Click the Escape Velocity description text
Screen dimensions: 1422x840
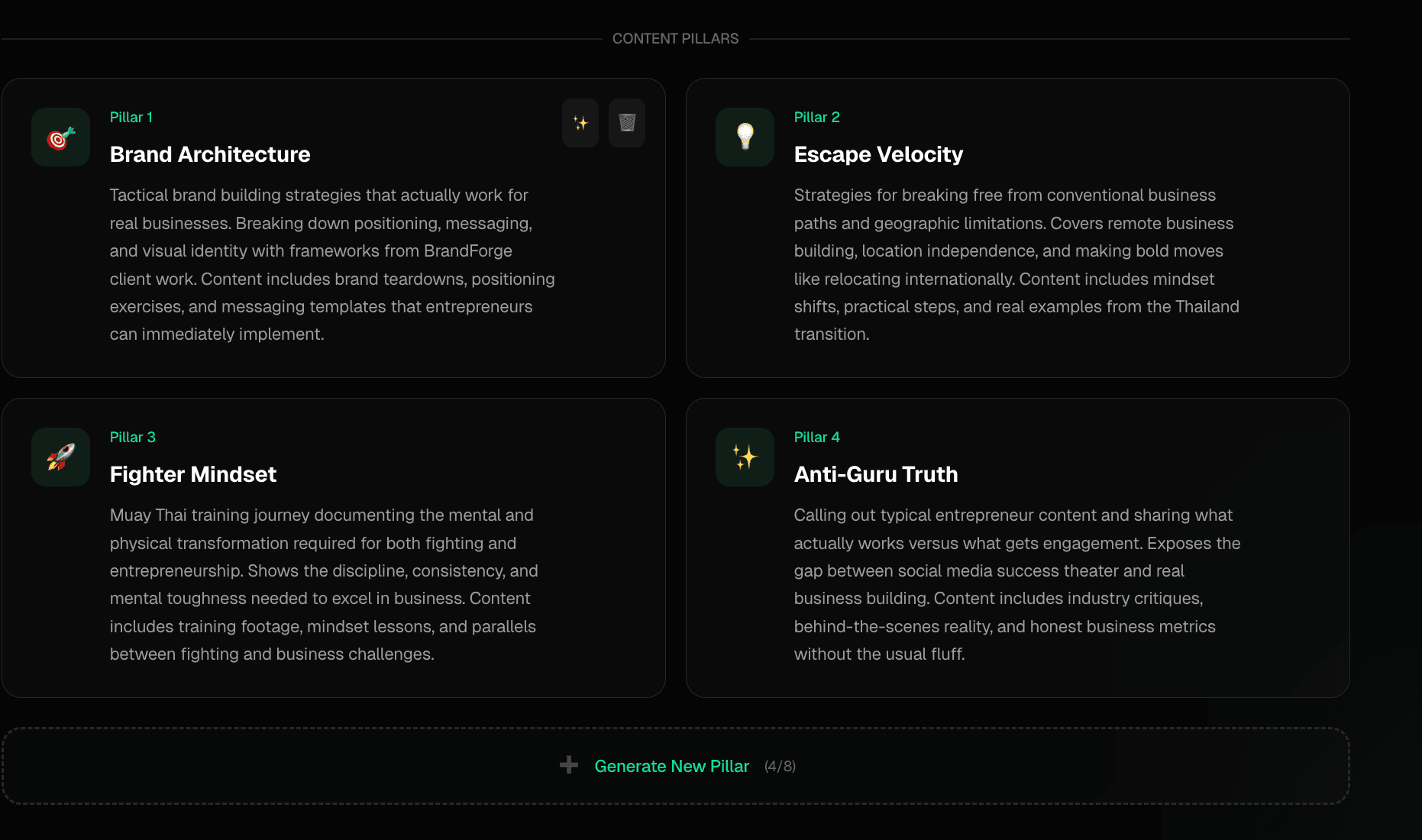[x=1016, y=264]
